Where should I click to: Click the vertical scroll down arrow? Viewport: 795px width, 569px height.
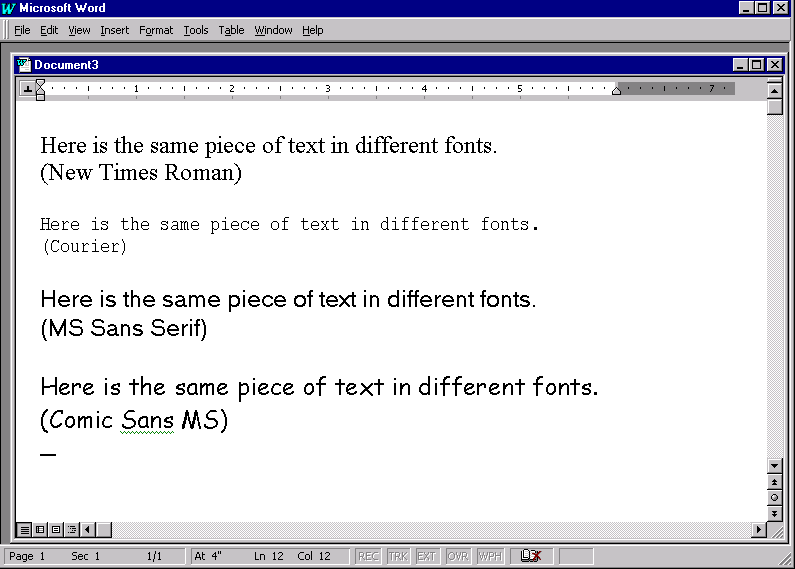[x=774, y=466]
